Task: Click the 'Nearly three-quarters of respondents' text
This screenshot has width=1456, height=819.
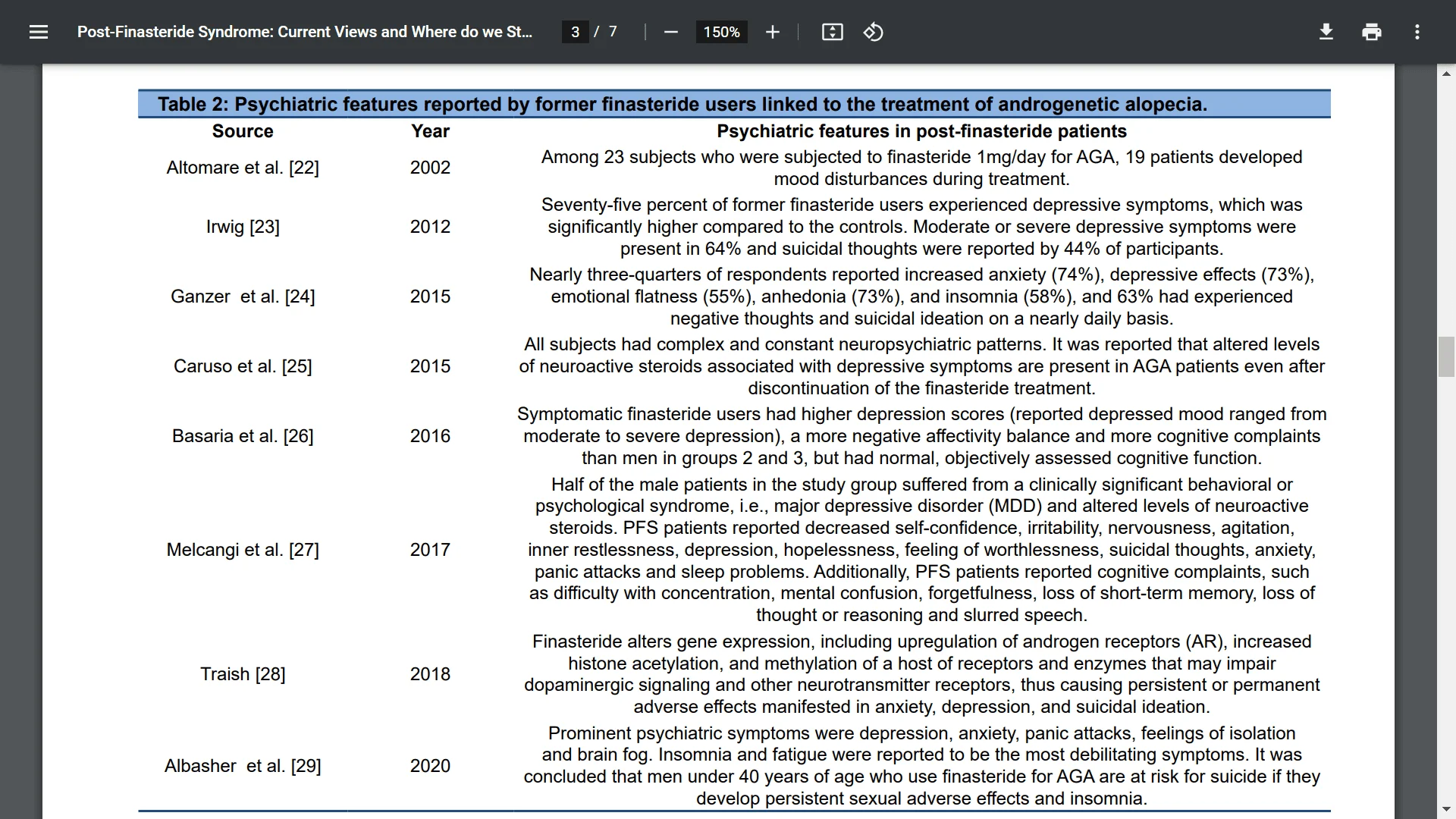Action: [921, 297]
